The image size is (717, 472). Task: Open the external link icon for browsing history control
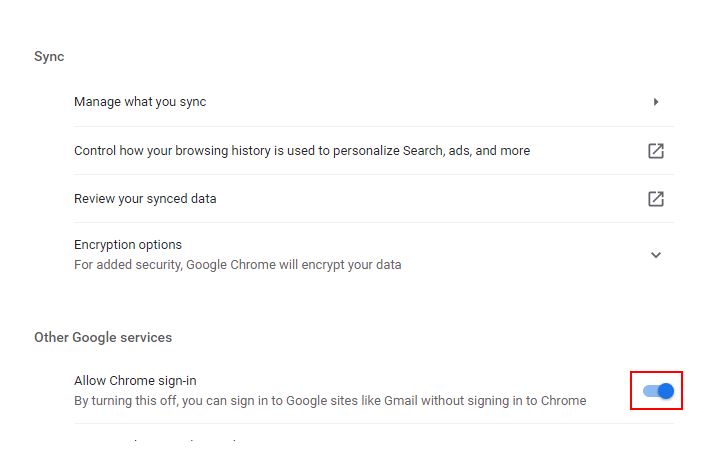pos(656,151)
